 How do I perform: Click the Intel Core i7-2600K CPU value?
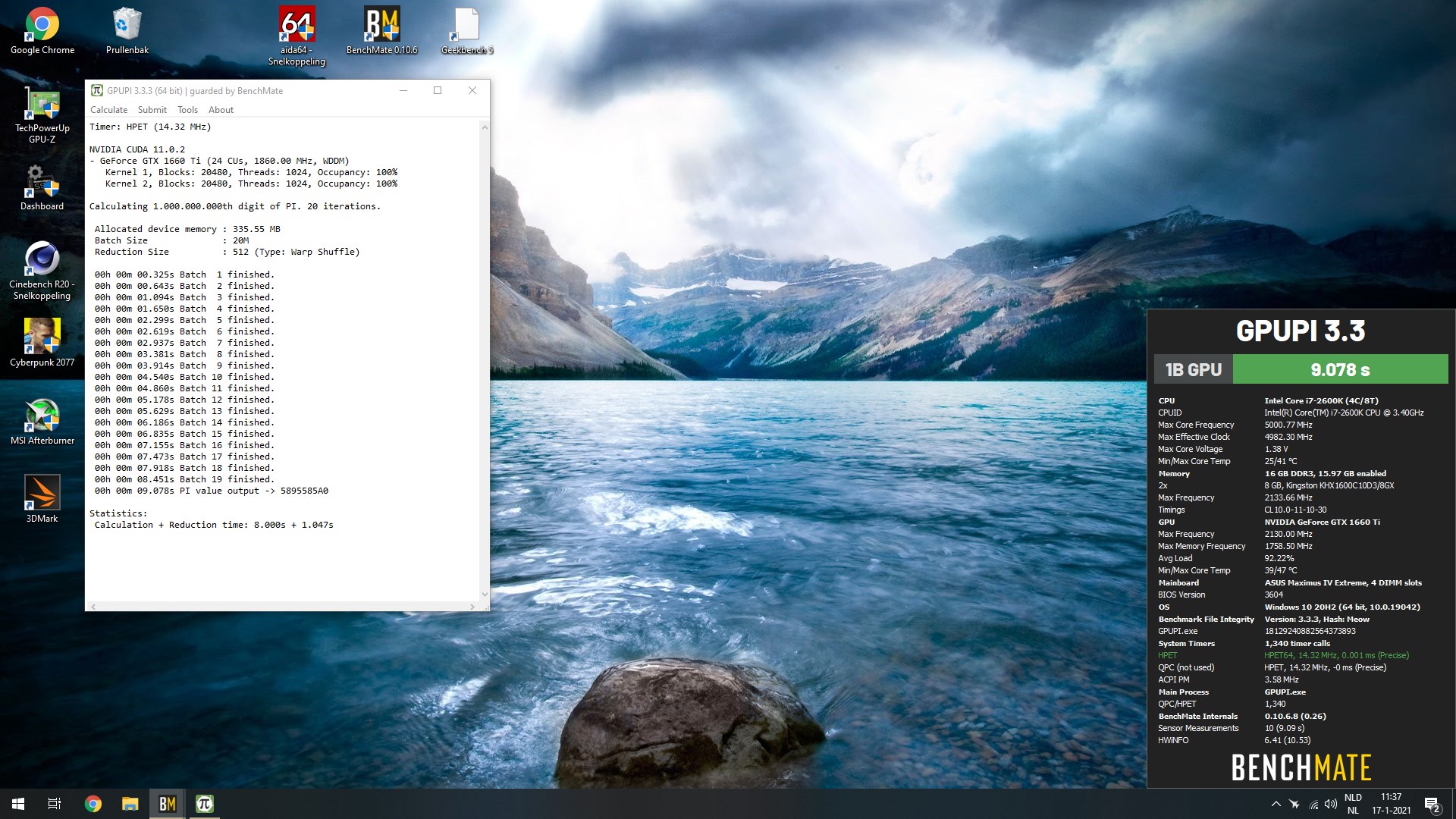1321,400
